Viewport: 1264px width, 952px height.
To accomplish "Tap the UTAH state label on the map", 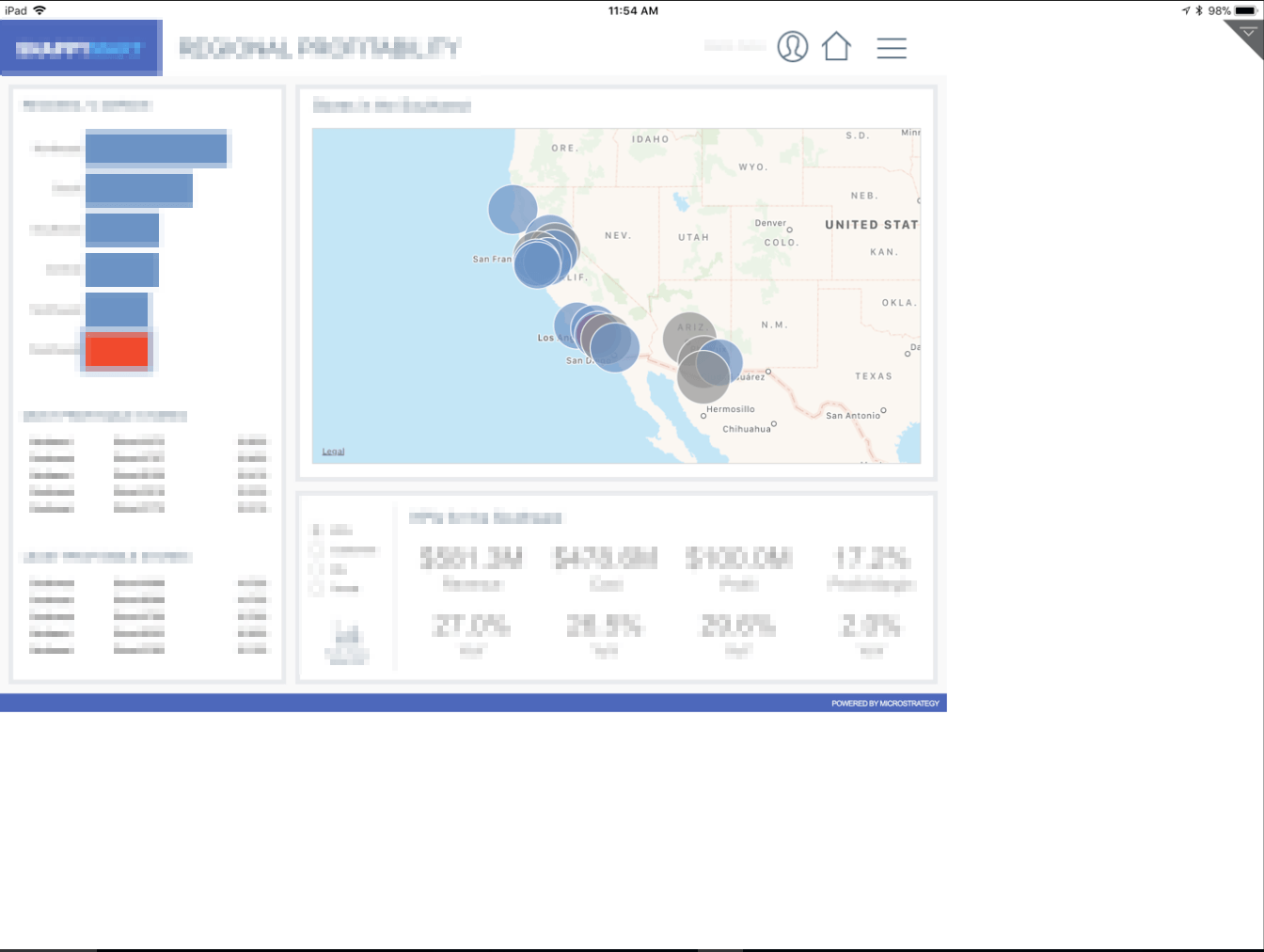I will (x=694, y=237).
